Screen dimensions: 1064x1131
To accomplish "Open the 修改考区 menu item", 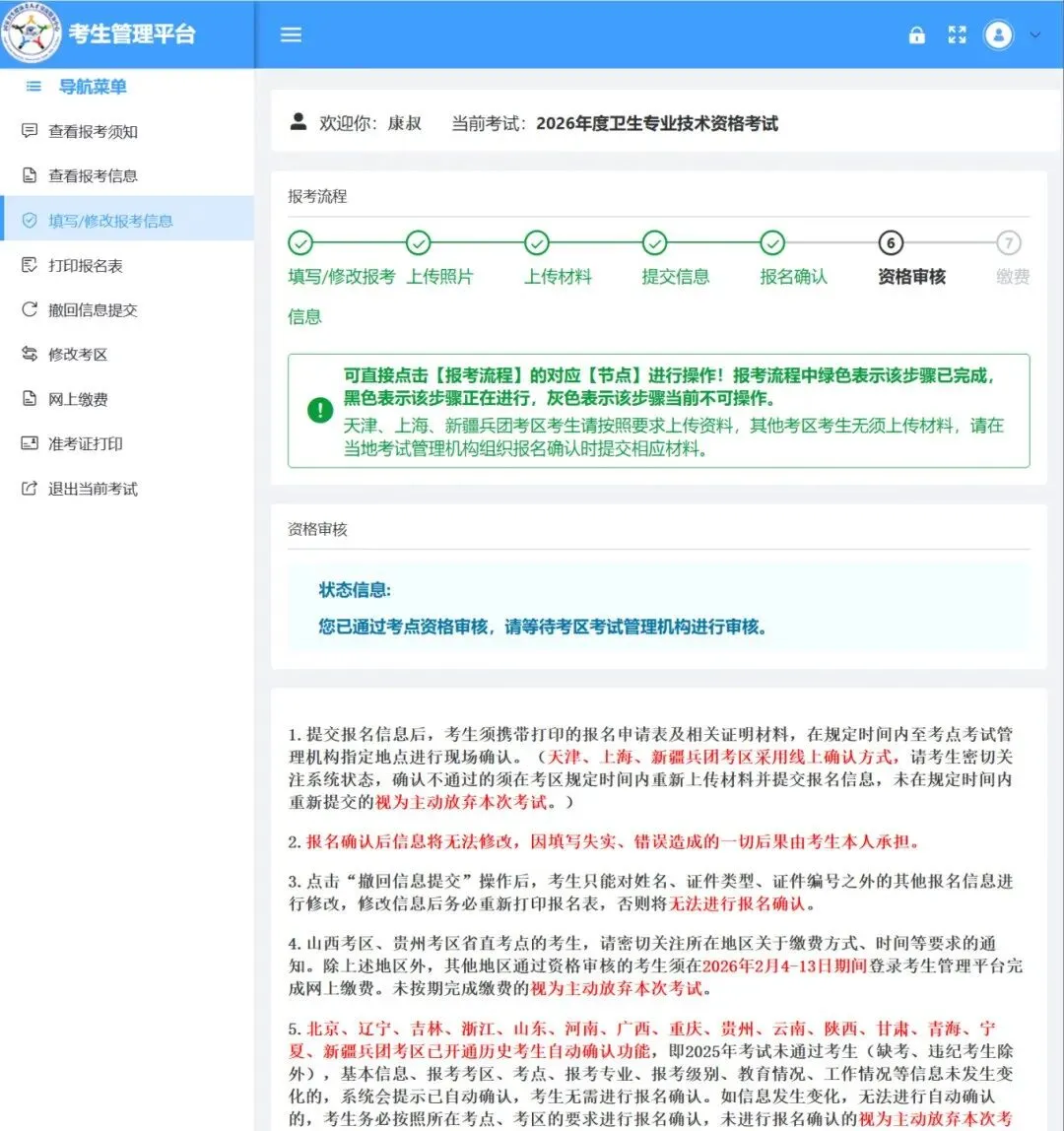I will click(127, 354).
